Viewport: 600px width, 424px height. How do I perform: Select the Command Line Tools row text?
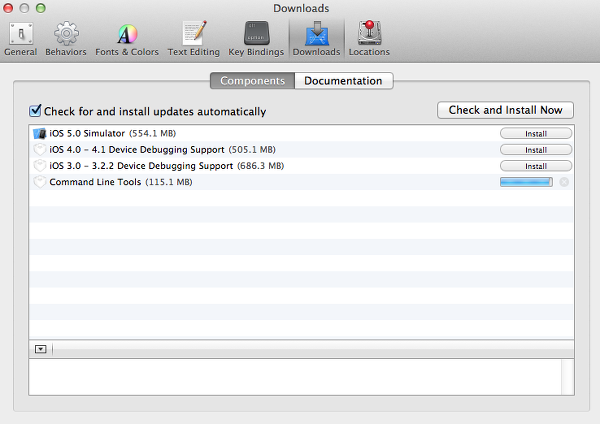pos(121,182)
